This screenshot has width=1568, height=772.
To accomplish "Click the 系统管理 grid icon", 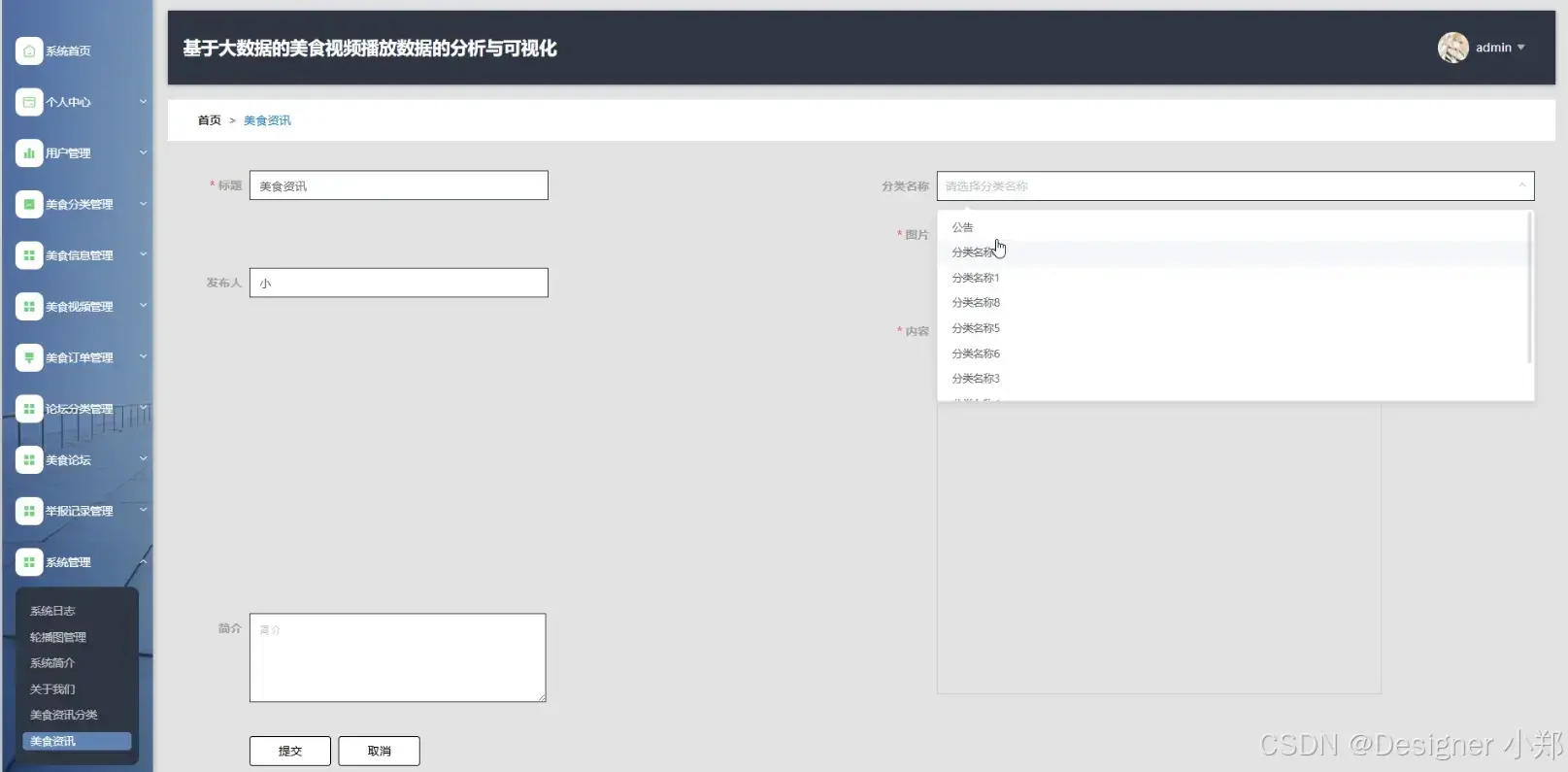I will tap(29, 562).
